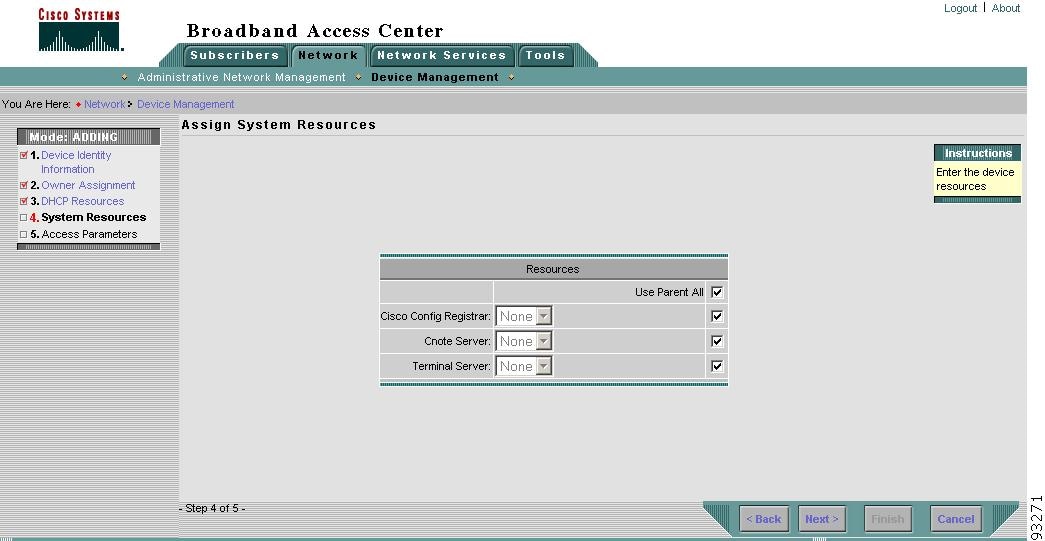
Task: Click the Use Parent All label
Action: (669, 292)
